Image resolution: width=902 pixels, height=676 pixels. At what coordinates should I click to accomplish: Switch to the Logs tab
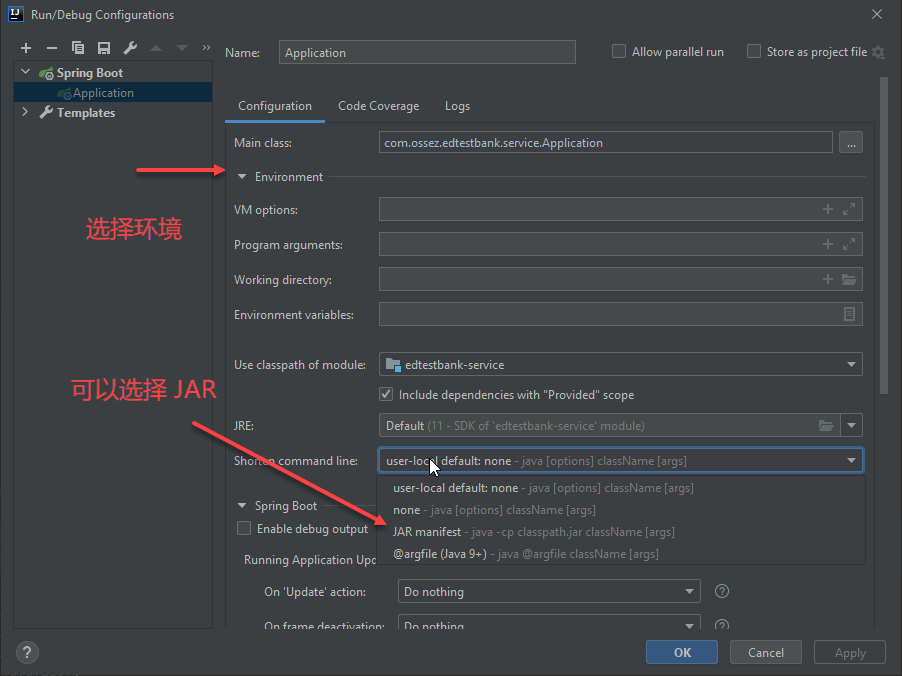(457, 106)
